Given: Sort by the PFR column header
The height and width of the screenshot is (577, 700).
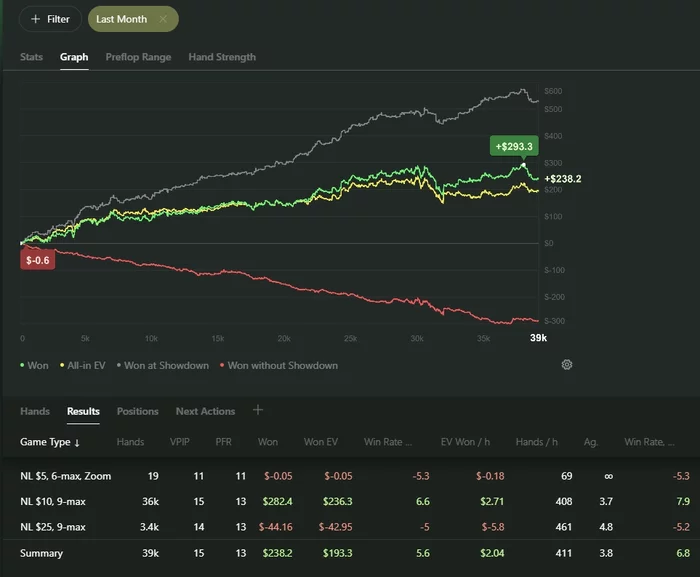Looking at the screenshot, I should (x=223, y=442).
